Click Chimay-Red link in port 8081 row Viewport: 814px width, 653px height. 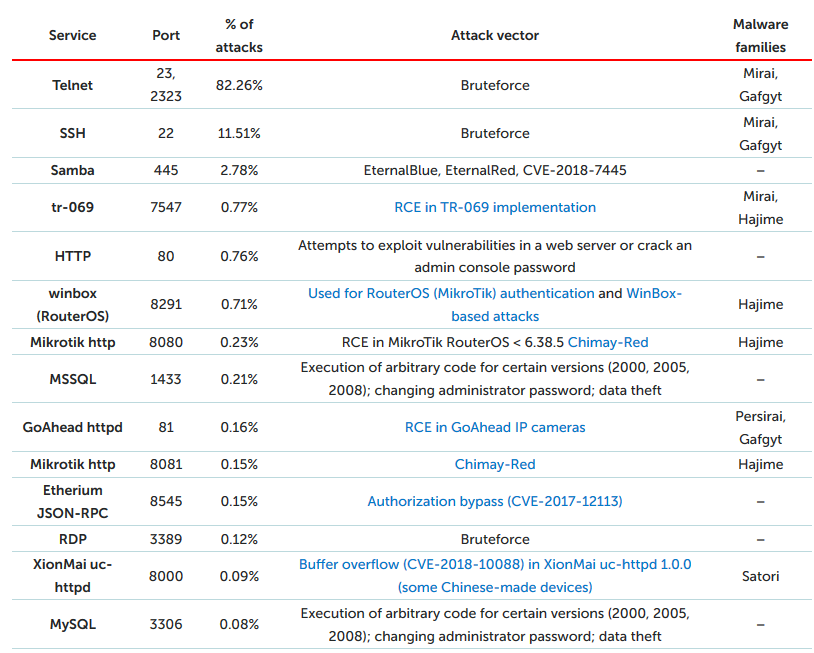(495, 464)
